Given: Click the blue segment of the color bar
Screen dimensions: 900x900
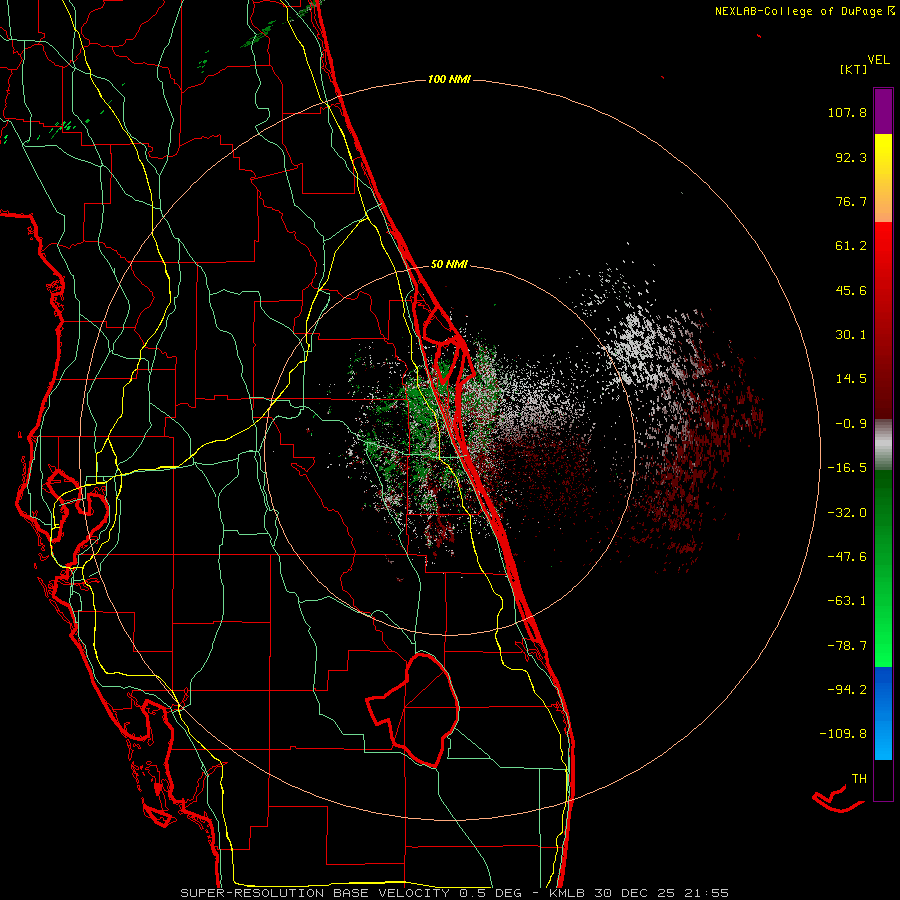Looking at the screenshot, I should point(883,713).
